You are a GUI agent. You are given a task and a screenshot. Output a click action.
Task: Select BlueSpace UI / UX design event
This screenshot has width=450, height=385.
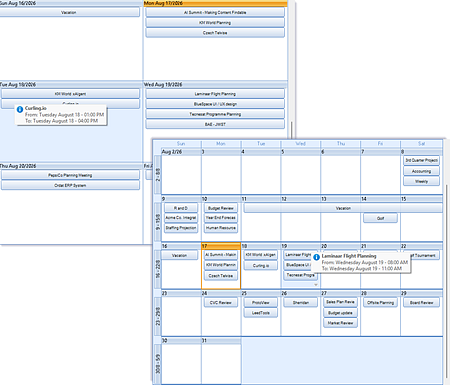click(x=215, y=104)
